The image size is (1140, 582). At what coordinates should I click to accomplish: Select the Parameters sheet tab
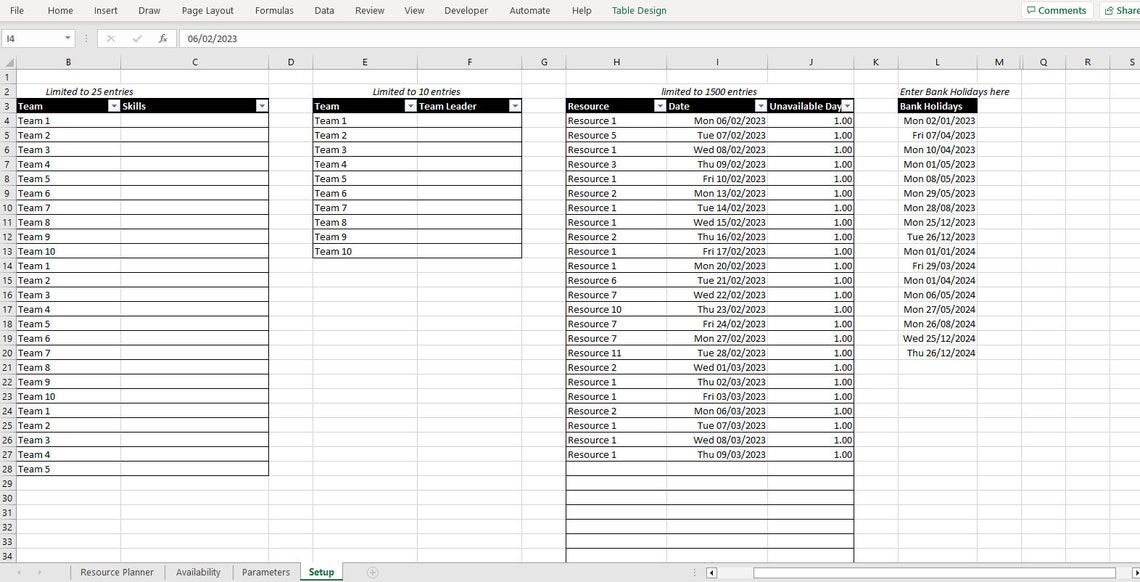(x=264, y=571)
